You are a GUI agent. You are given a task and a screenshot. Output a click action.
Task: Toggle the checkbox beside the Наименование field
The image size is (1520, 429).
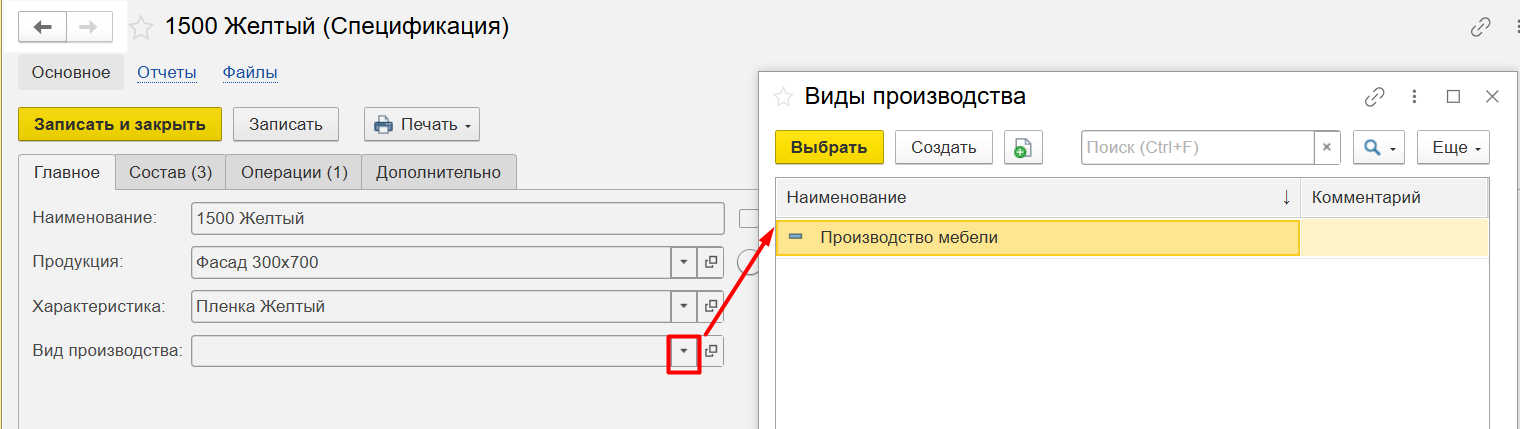tap(748, 218)
